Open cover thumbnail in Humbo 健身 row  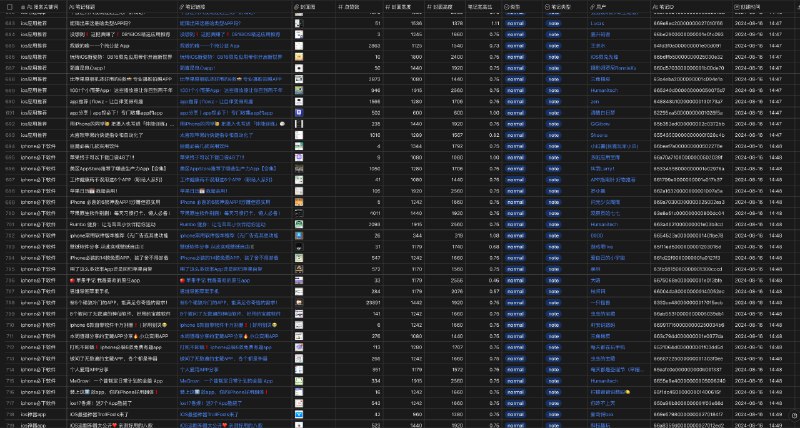click(x=299, y=224)
